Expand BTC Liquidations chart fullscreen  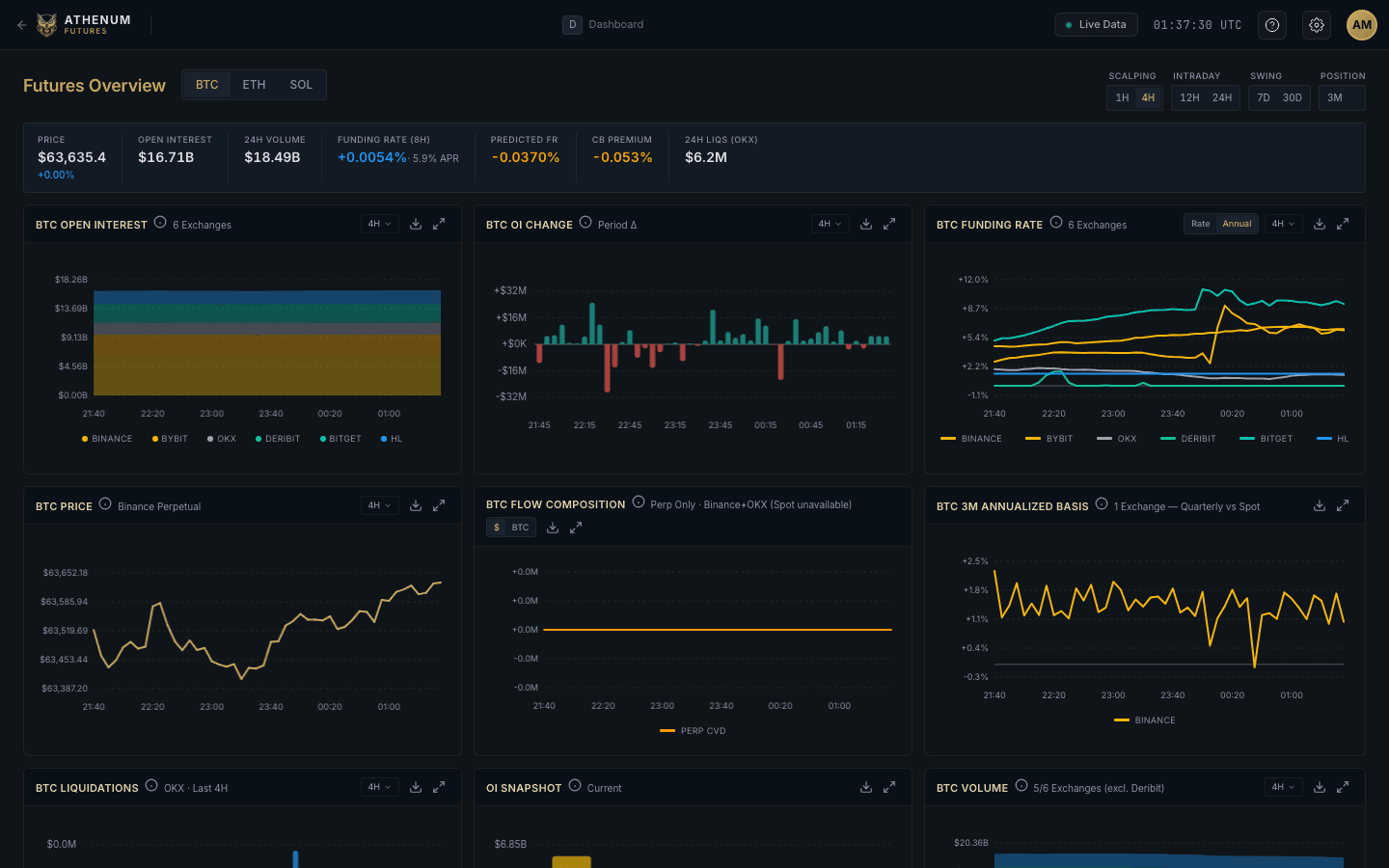coord(439,787)
